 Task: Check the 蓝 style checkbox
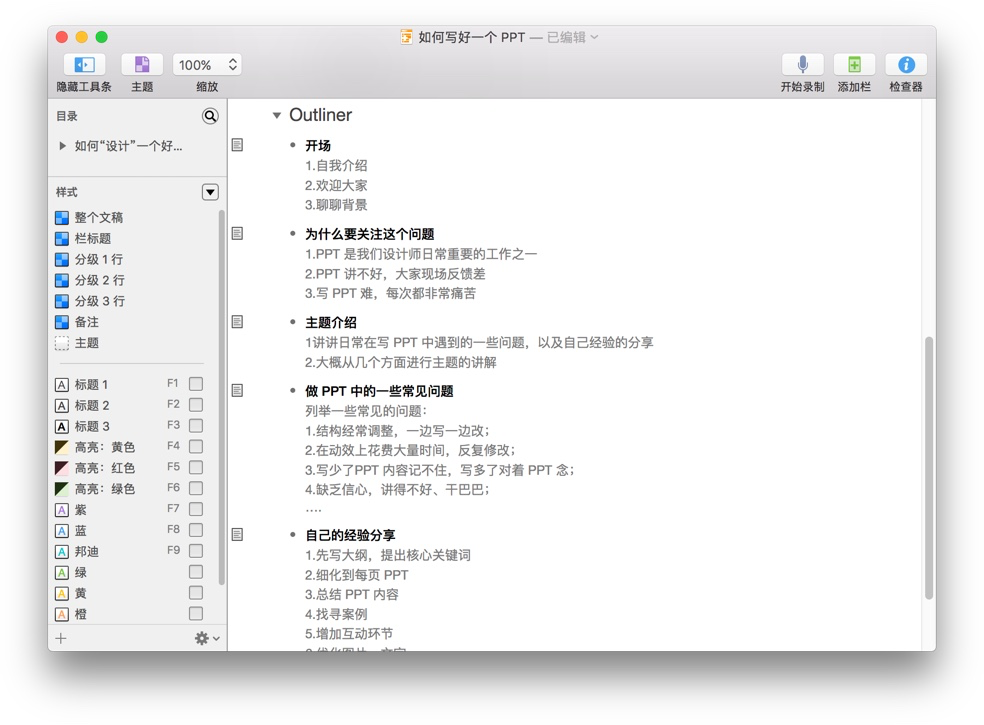[x=196, y=530]
